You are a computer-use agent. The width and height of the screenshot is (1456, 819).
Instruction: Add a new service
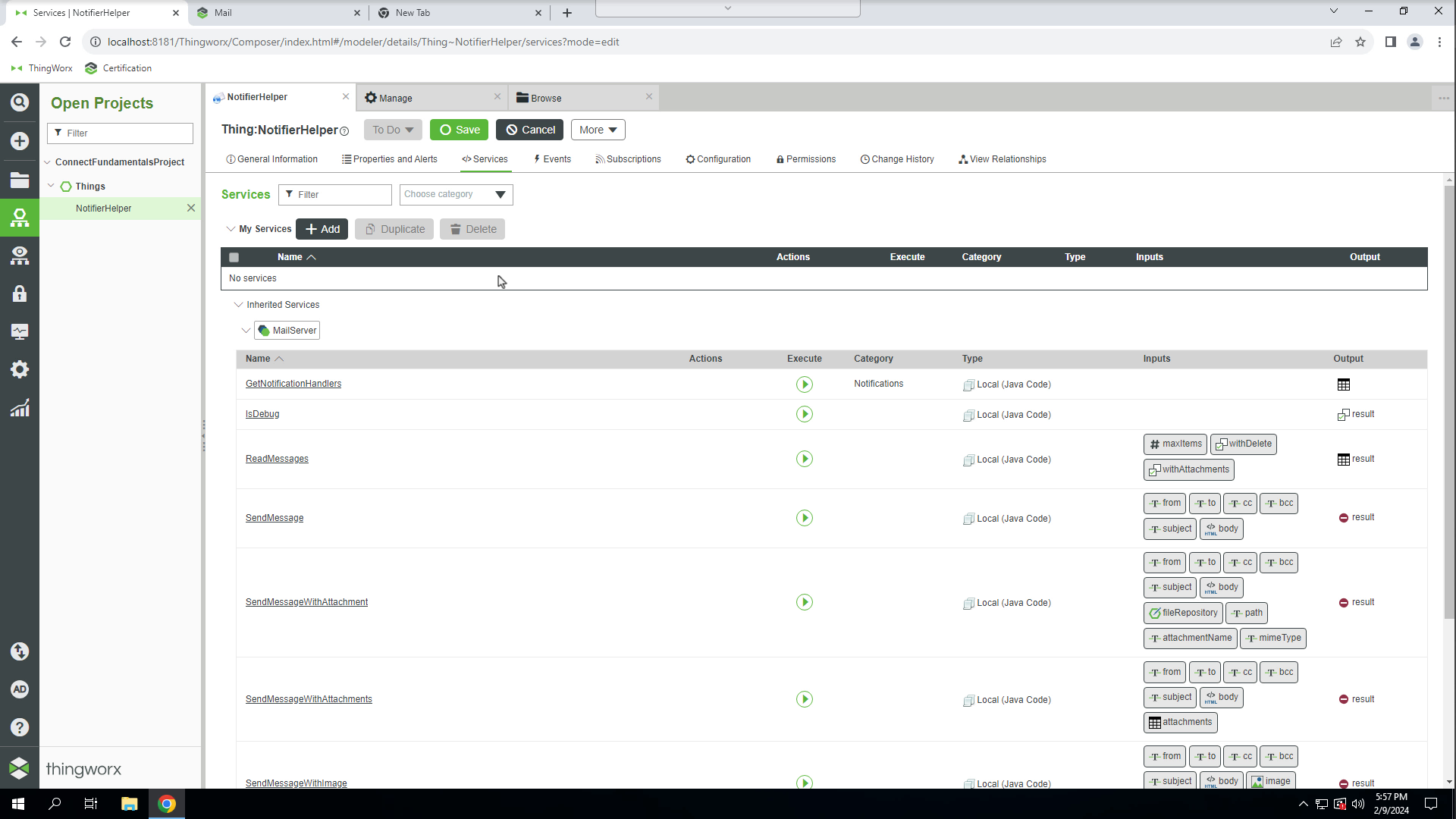[322, 229]
